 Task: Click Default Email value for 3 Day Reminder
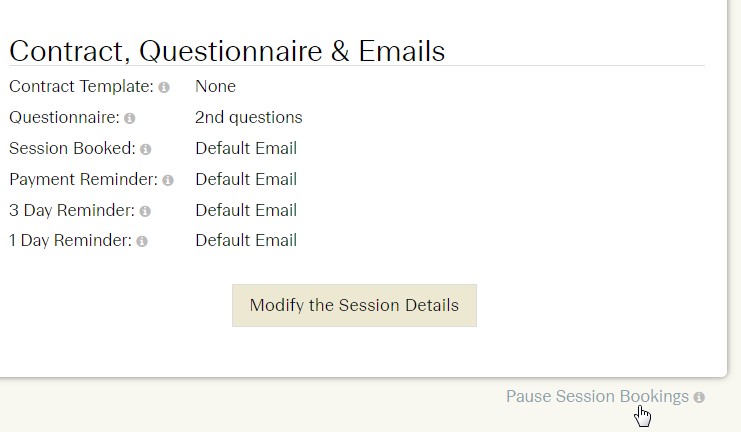click(246, 210)
